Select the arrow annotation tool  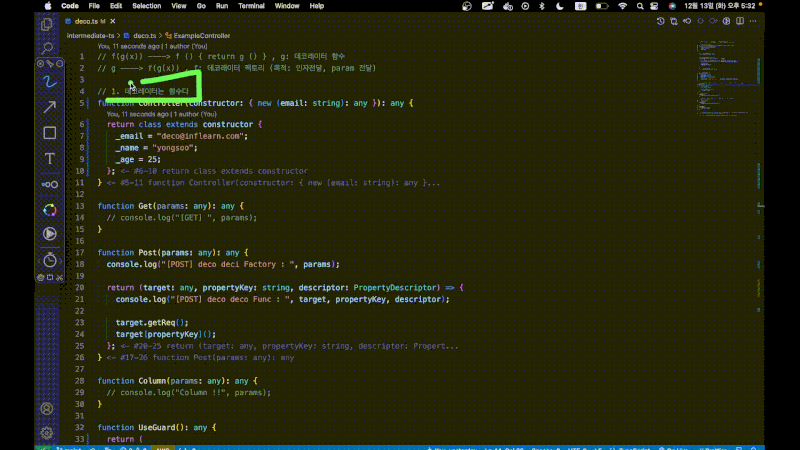click(x=49, y=105)
